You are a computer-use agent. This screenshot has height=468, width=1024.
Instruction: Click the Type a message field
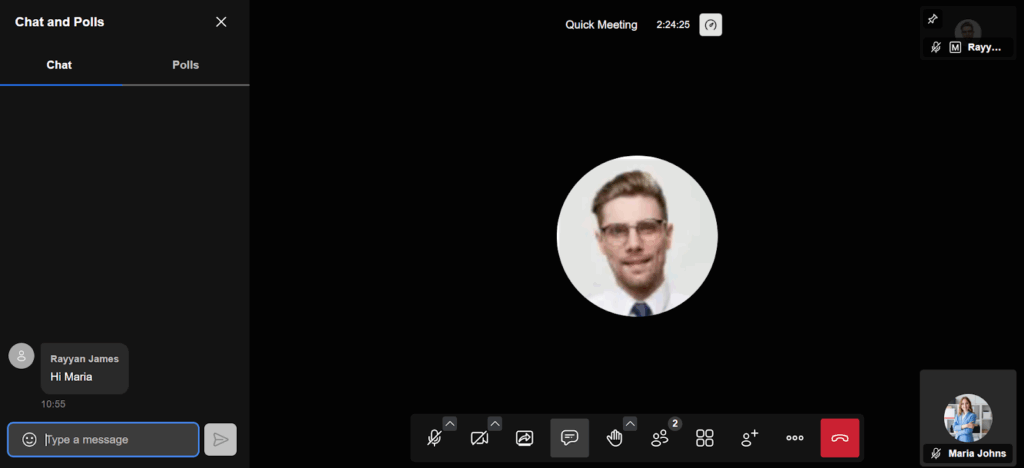click(118, 439)
